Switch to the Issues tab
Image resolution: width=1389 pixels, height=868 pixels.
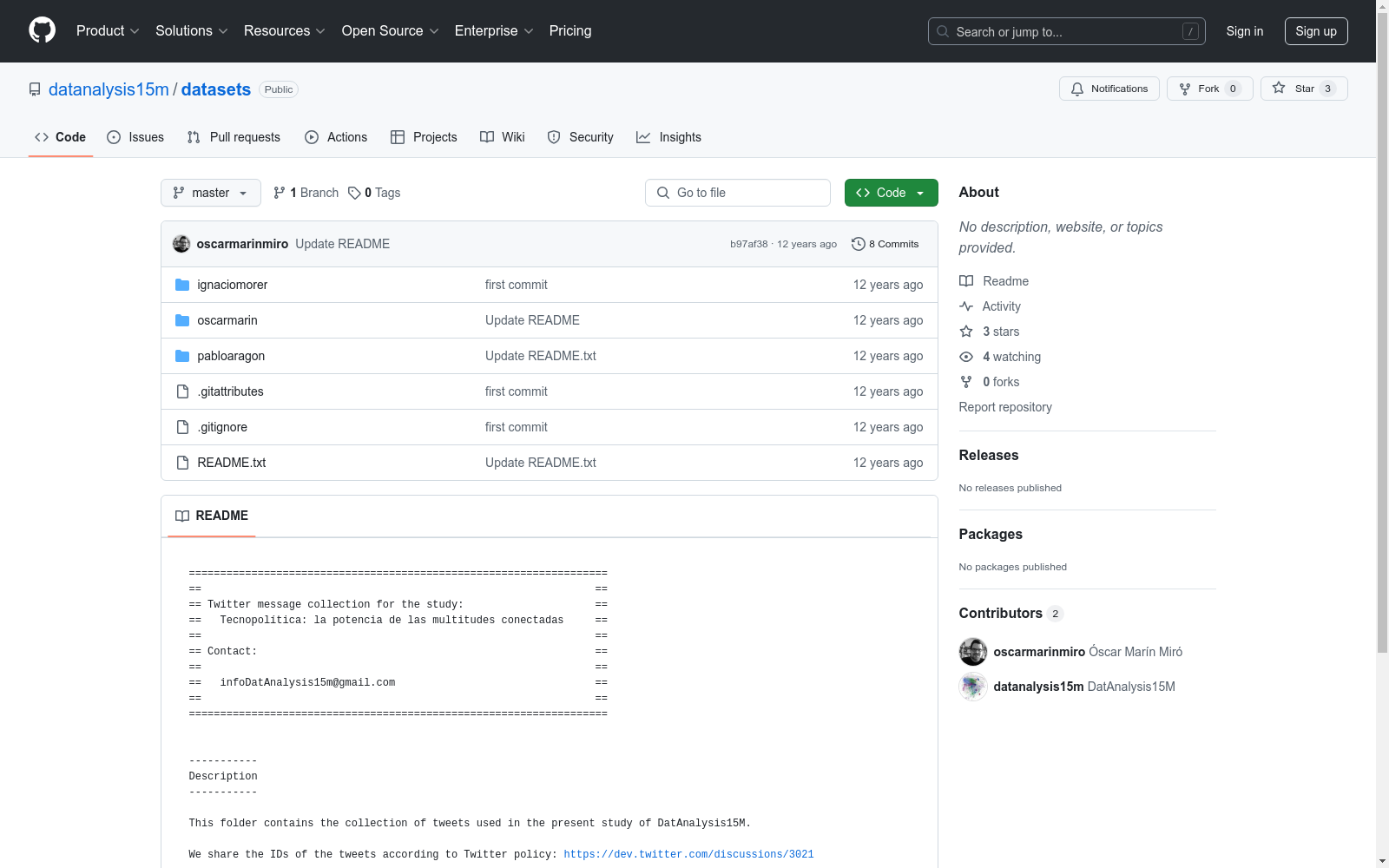[135, 137]
